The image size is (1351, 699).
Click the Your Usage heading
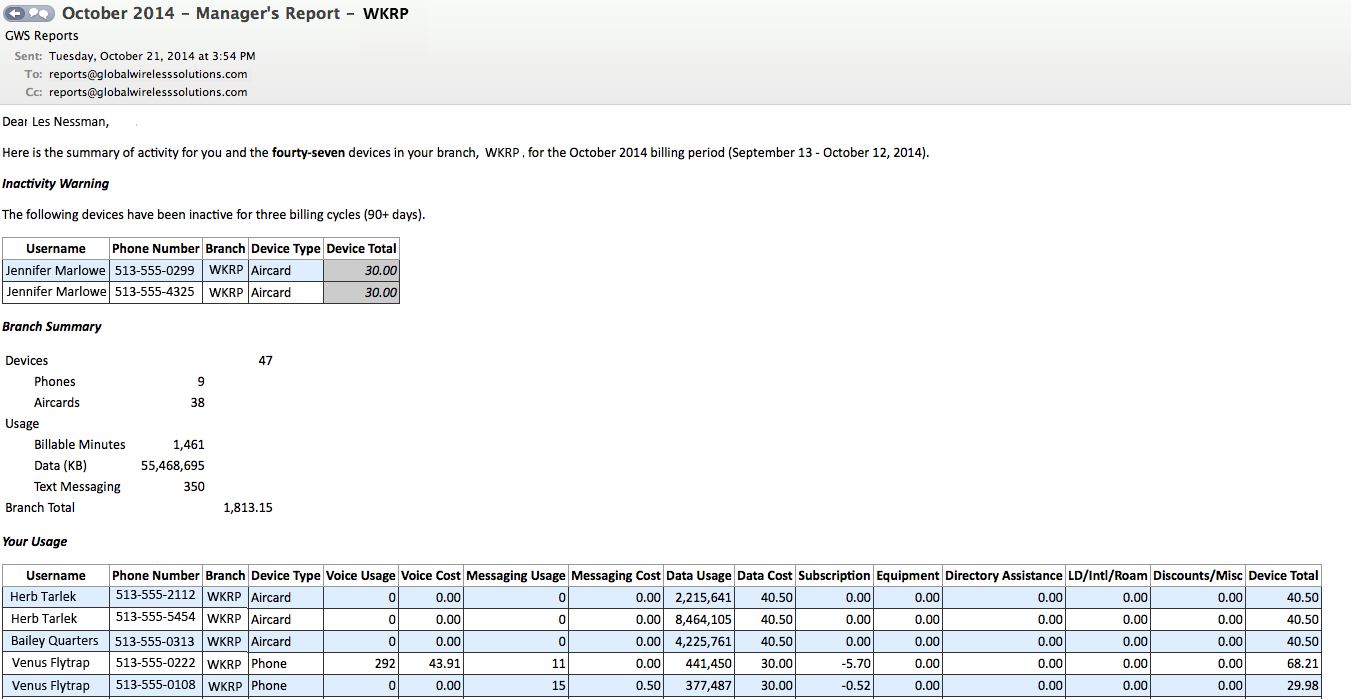pos(35,542)
